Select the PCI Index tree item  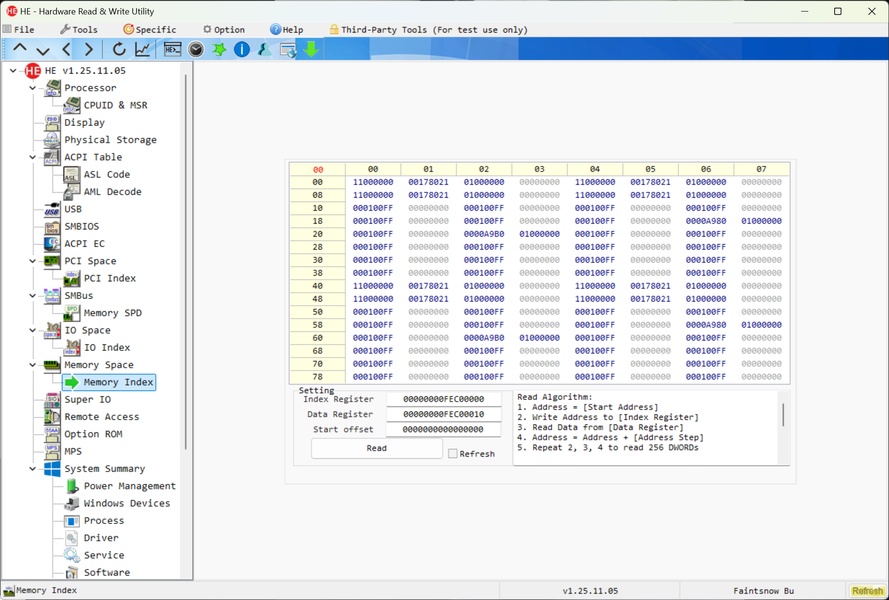point(109,278)
